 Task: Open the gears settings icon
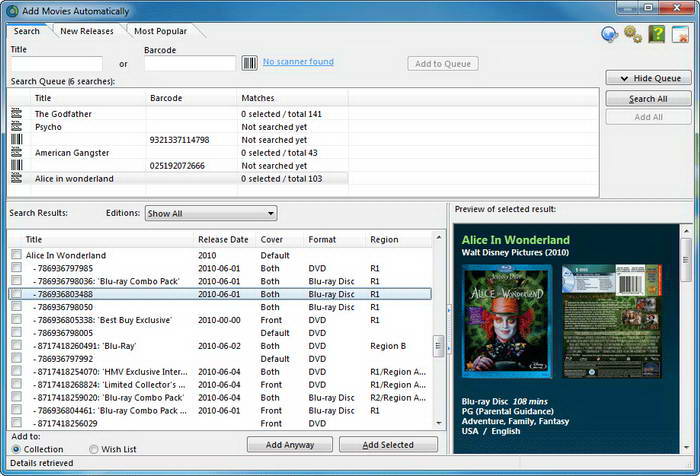tap(633, 34)
